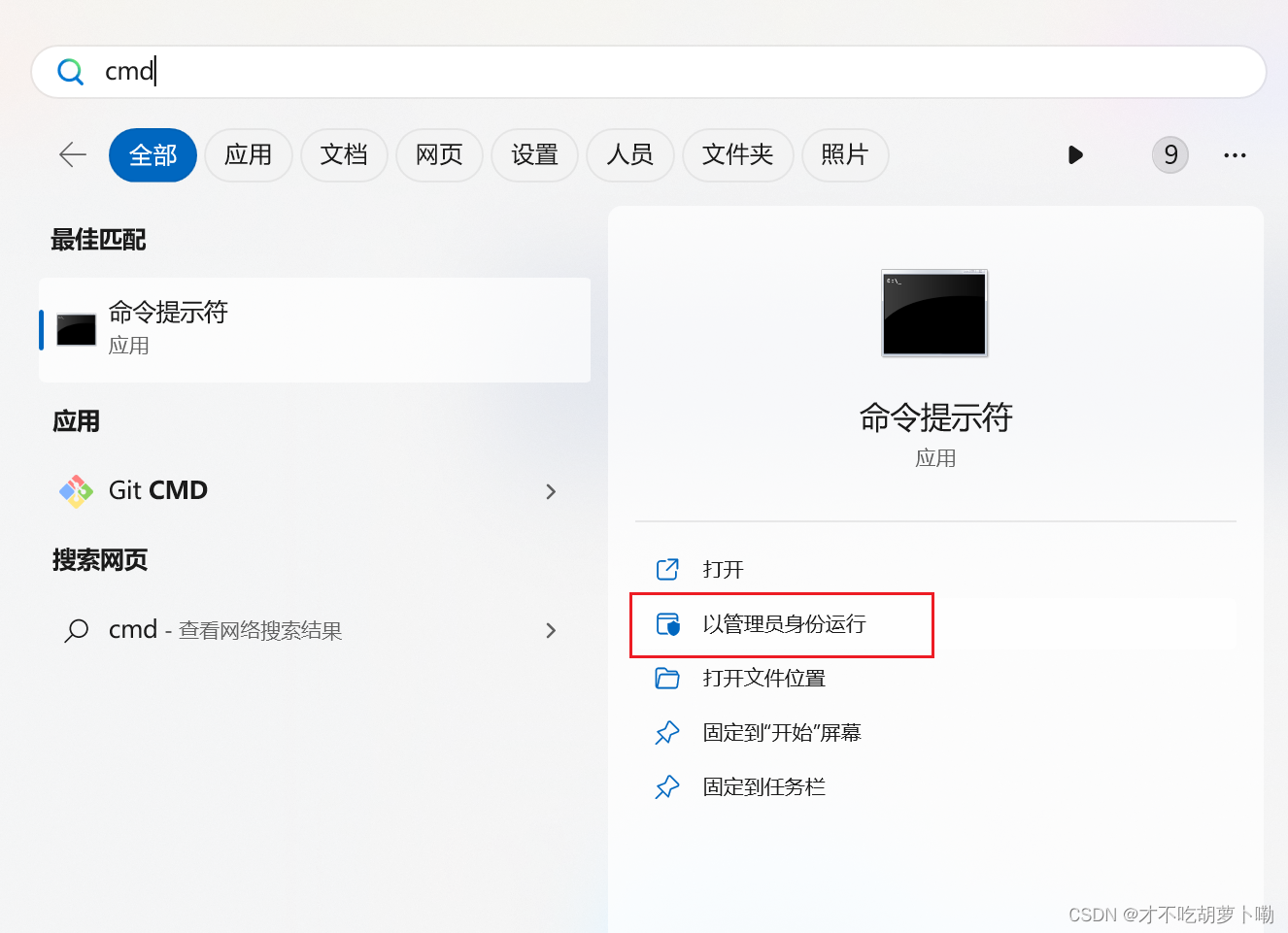1288x933 pixels.
Task: Switch to the 文件夹 filter tab
Action: click(x=737, y=155)
